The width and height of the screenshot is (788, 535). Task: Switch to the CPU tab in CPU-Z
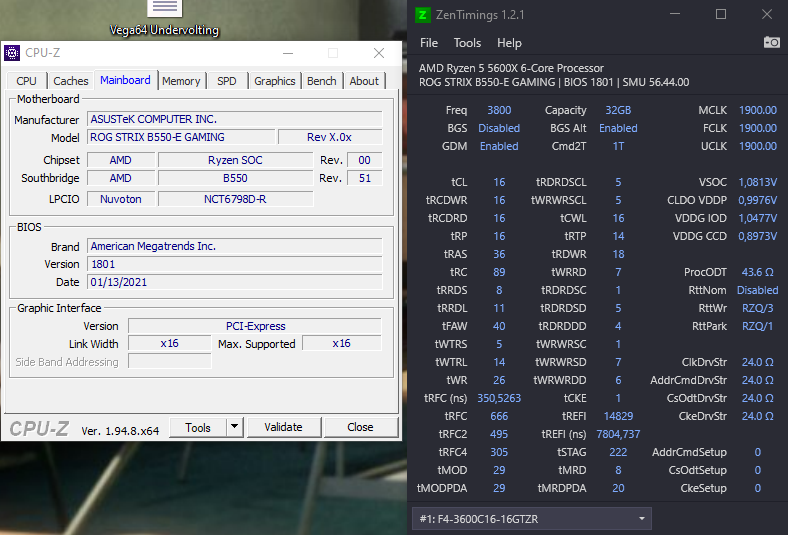[x=27, y=81]
